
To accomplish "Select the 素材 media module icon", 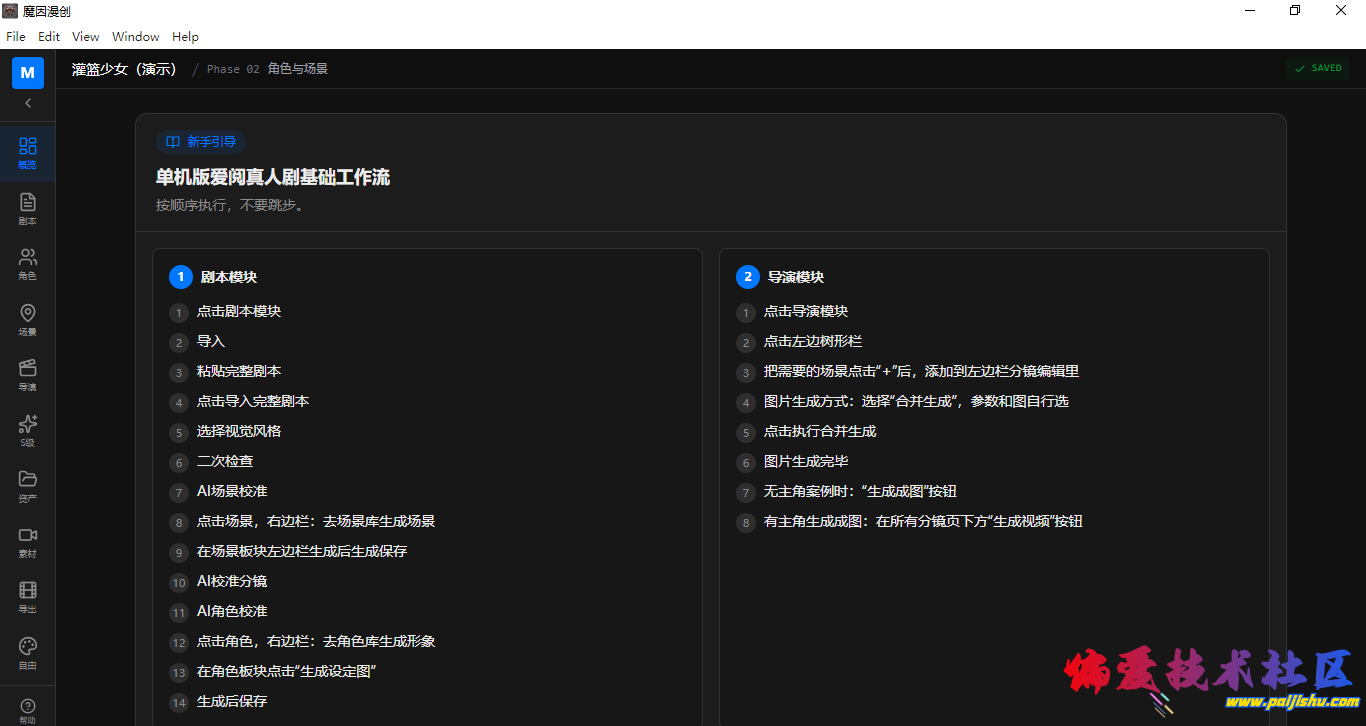I will (27, 542).
